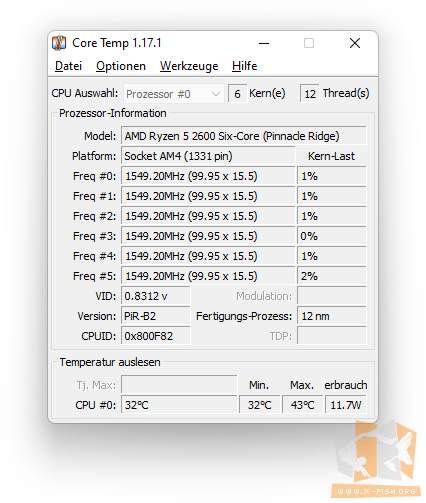
Task: Click the Core Temp app icon in title bar
Action: [59, 43]
